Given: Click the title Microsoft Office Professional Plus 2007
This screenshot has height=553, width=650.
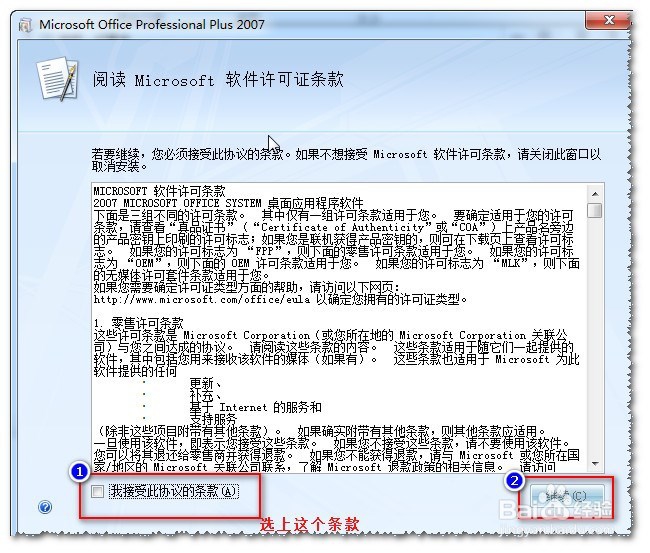Looking at the screenshot, I should 152,24.
